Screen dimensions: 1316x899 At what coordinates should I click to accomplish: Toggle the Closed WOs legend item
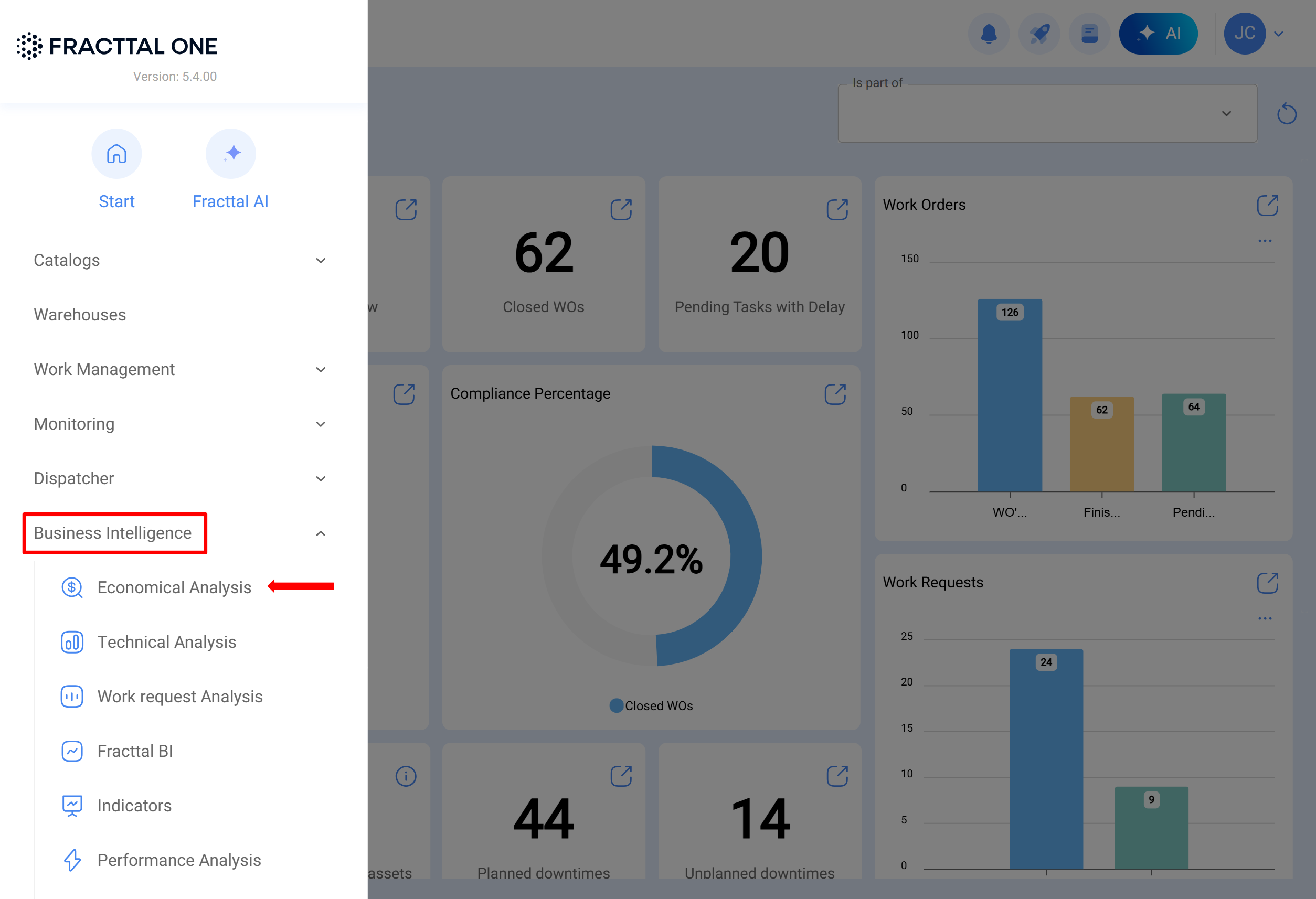pos(651,706)
